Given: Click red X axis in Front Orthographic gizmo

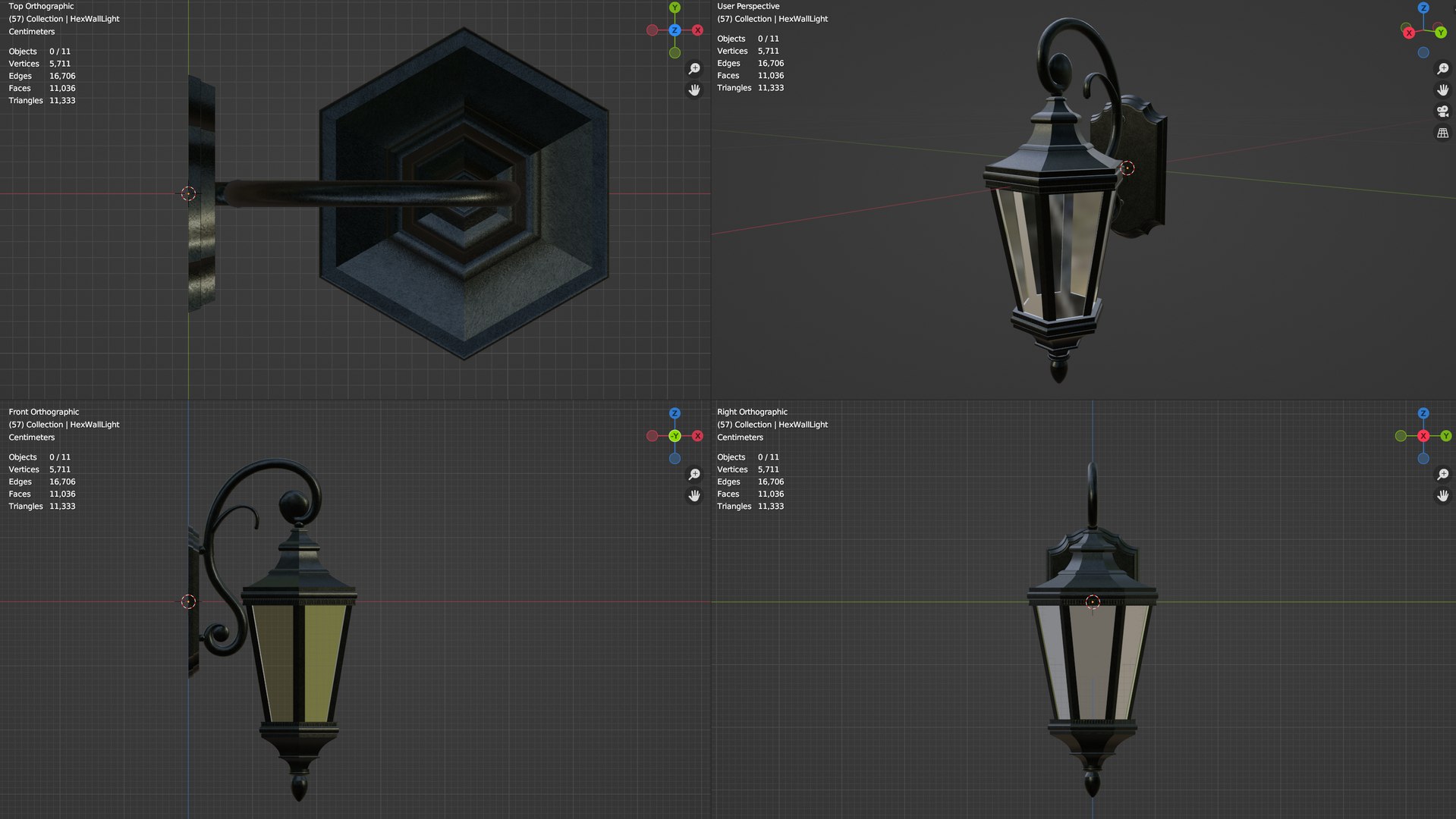Looking at the screenshot, I should (x=697, y=436).
